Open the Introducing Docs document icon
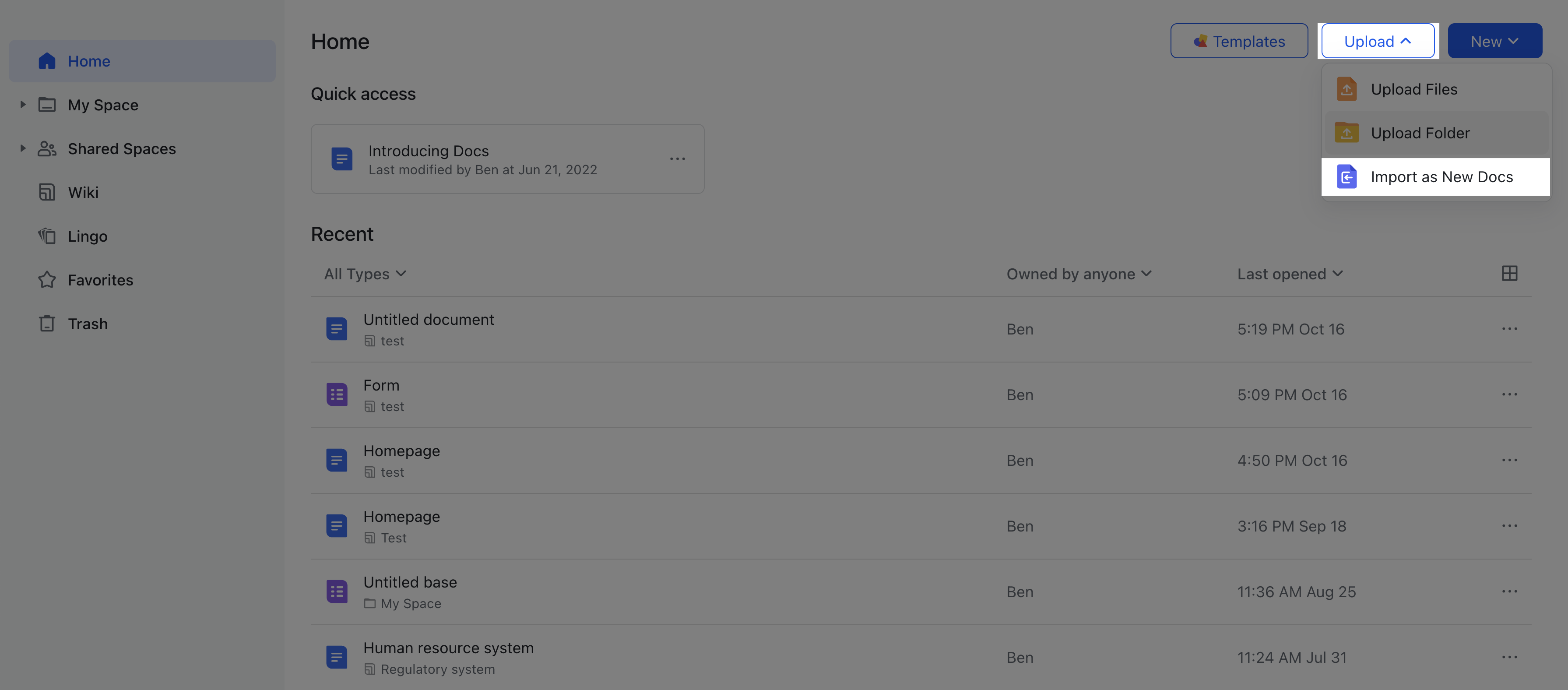Image resolution: width=1568 pixels, height=690 pixels. click(342, 158)
